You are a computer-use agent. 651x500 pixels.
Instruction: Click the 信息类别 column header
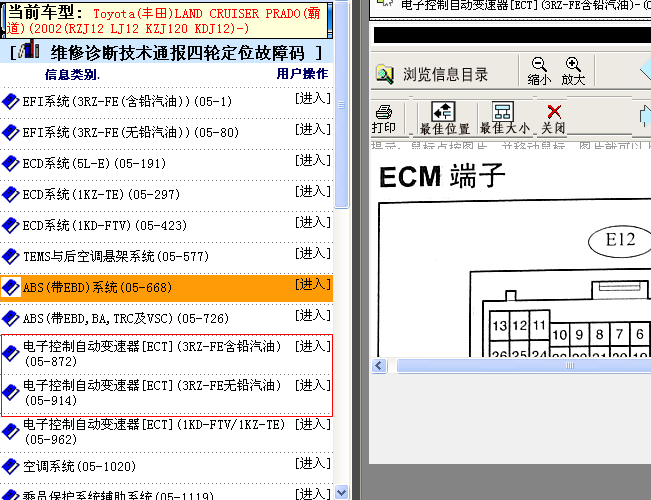pyautogui.click(x=72, y=75)
